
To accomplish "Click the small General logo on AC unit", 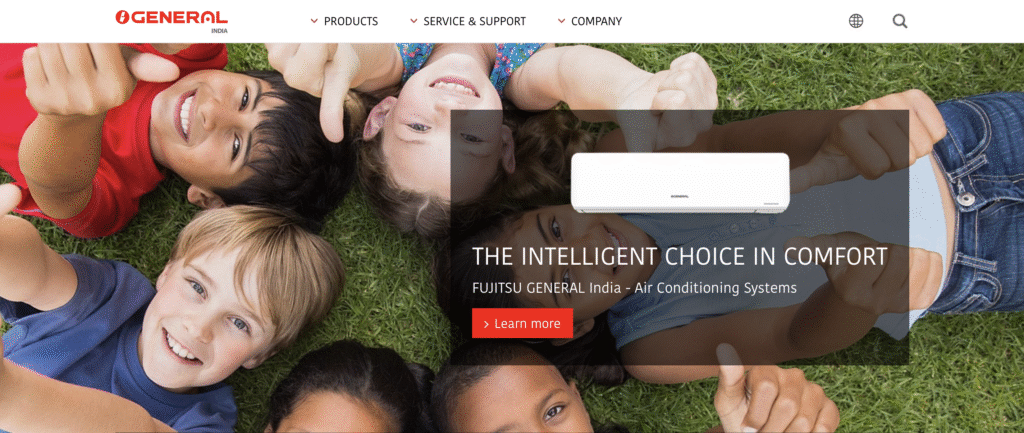I will [680, 195].
